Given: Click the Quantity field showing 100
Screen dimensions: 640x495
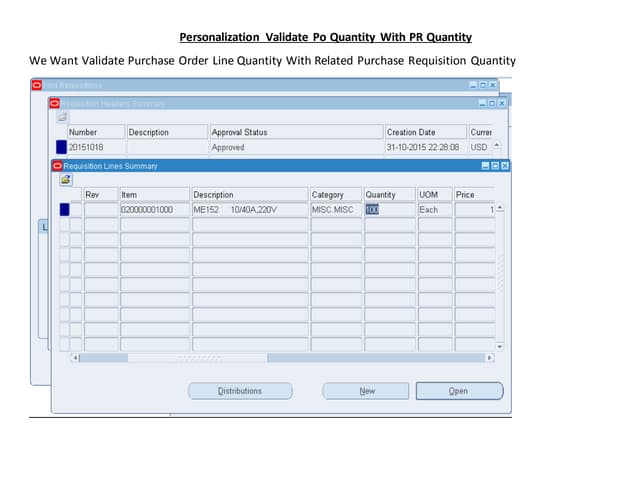Looking at the screenshot, I should pos(389,209).
